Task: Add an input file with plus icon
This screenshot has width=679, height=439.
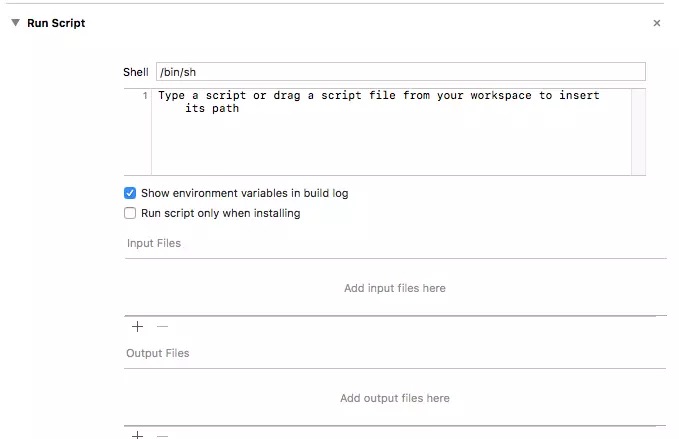Action: pos(137,326)
